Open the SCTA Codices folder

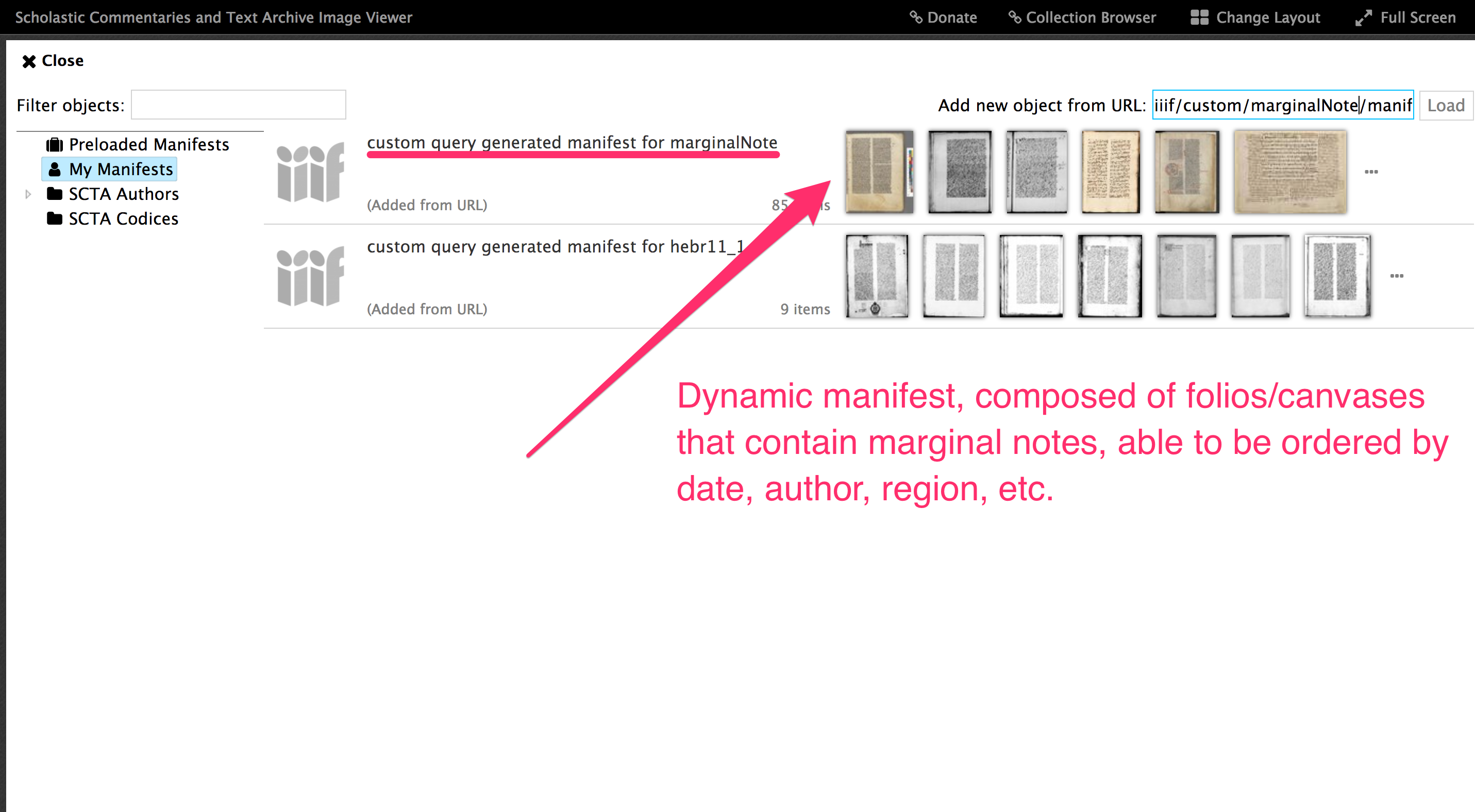123,218
